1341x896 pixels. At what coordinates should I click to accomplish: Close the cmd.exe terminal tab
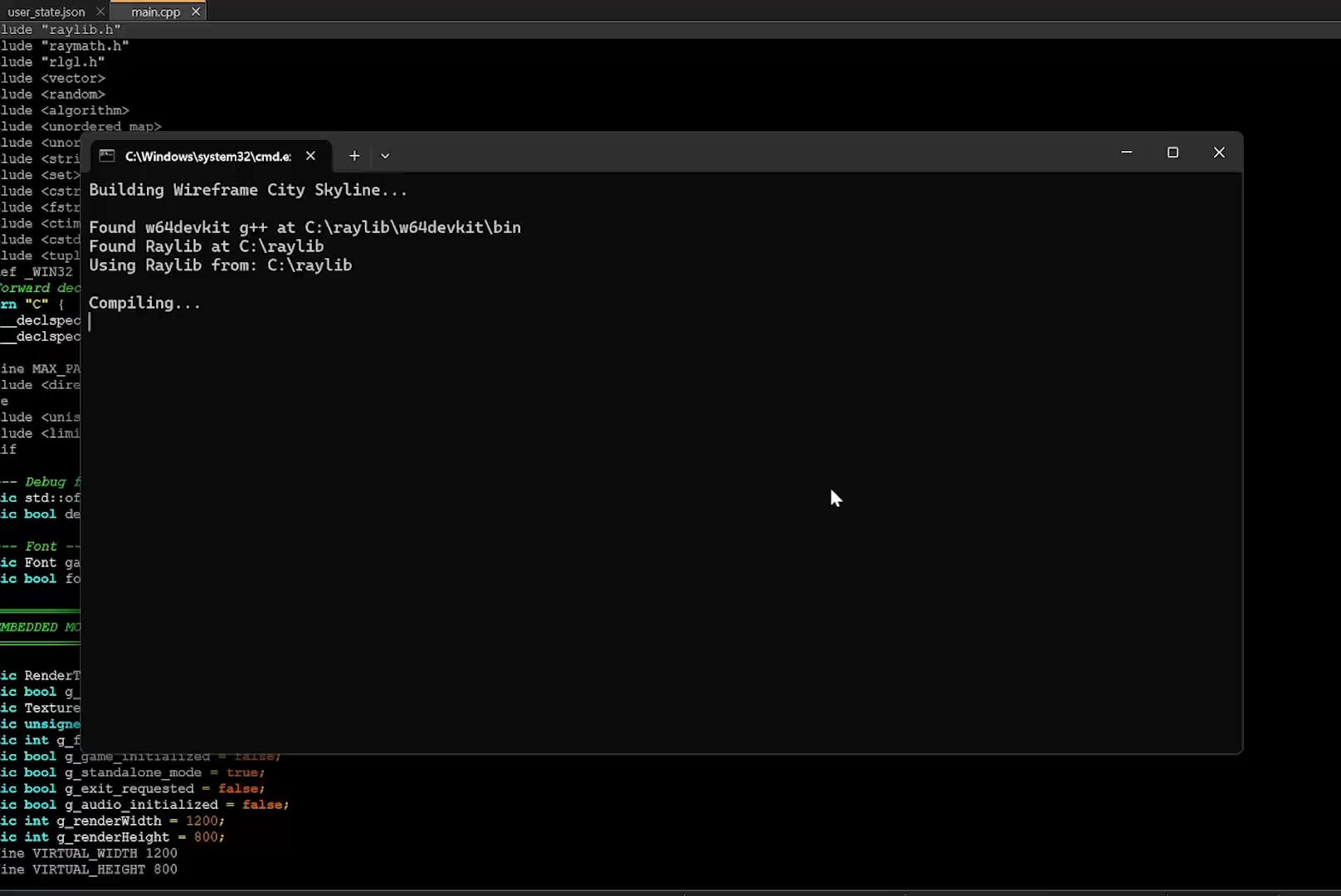click(310, 156)
